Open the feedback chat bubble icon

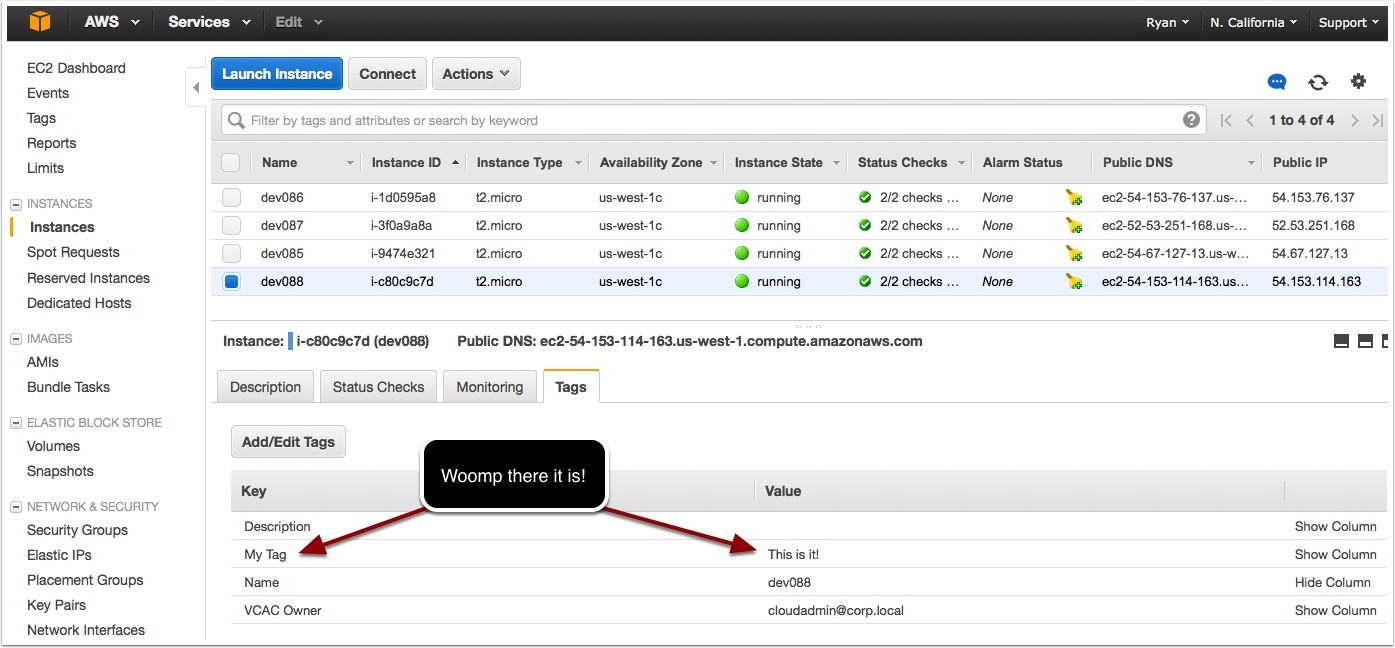click(x=1277, y=82)
